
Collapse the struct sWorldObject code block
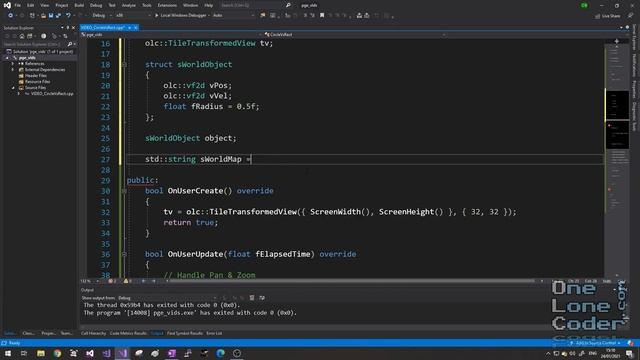tap(124, 64)
